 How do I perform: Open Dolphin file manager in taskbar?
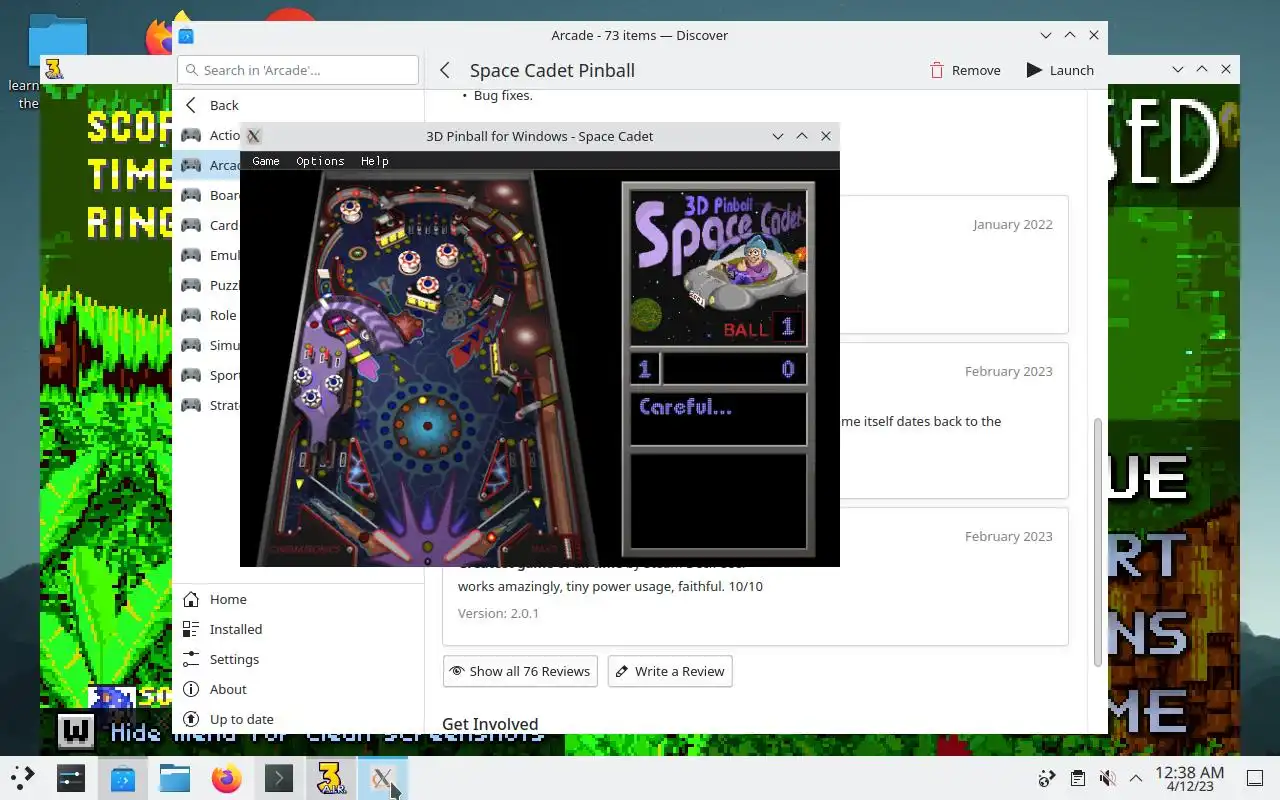coord(175,778)
